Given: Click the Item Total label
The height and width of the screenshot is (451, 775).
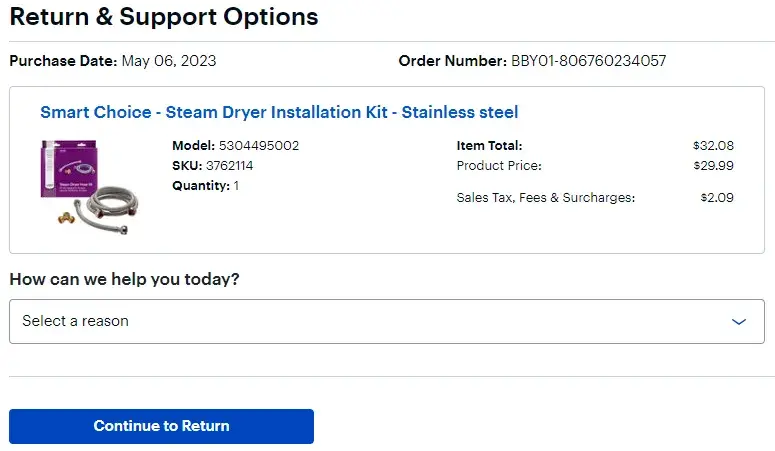Looking at the screenshot, I should tap(489, 146).
